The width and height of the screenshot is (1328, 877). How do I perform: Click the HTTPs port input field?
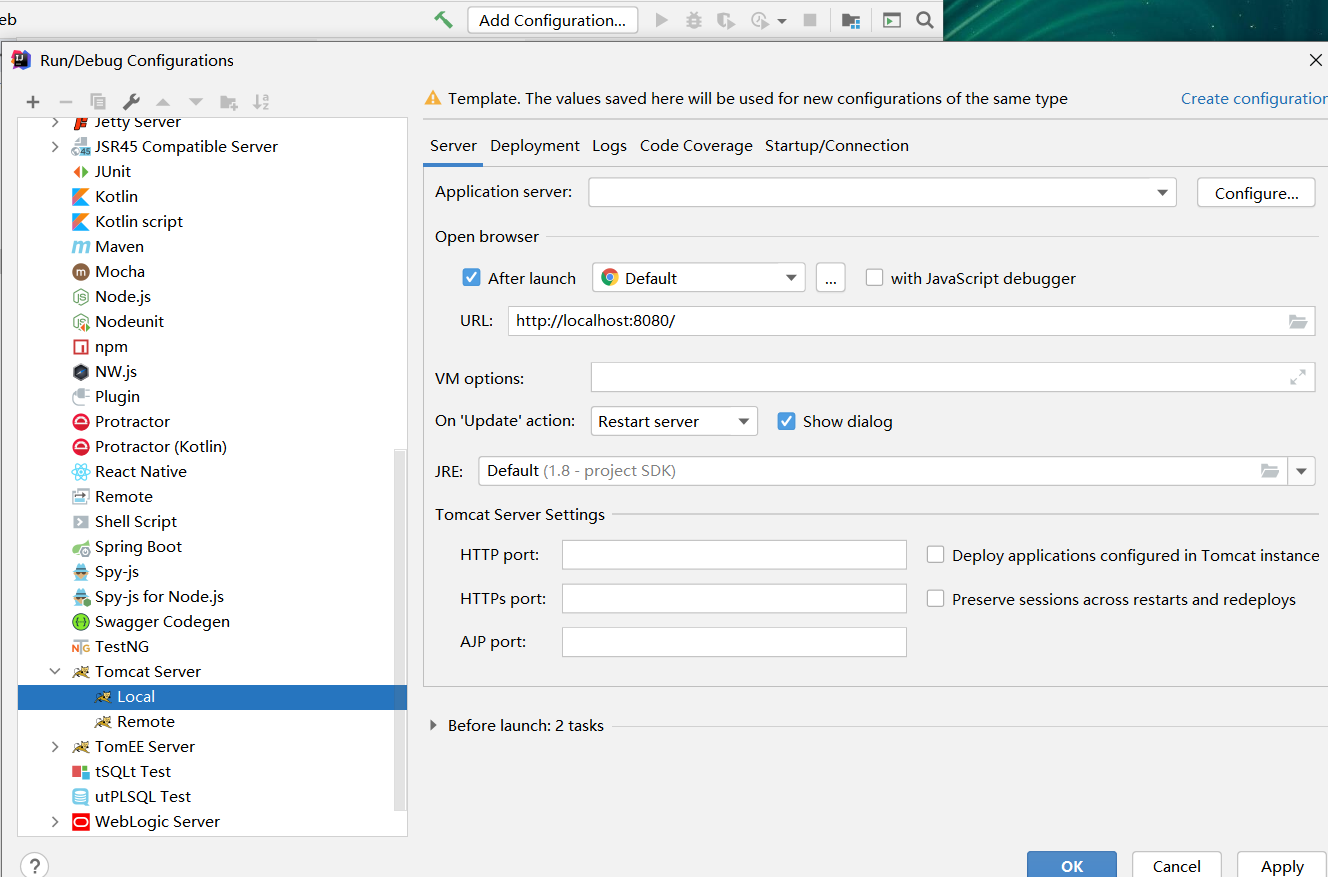[734, 598]
